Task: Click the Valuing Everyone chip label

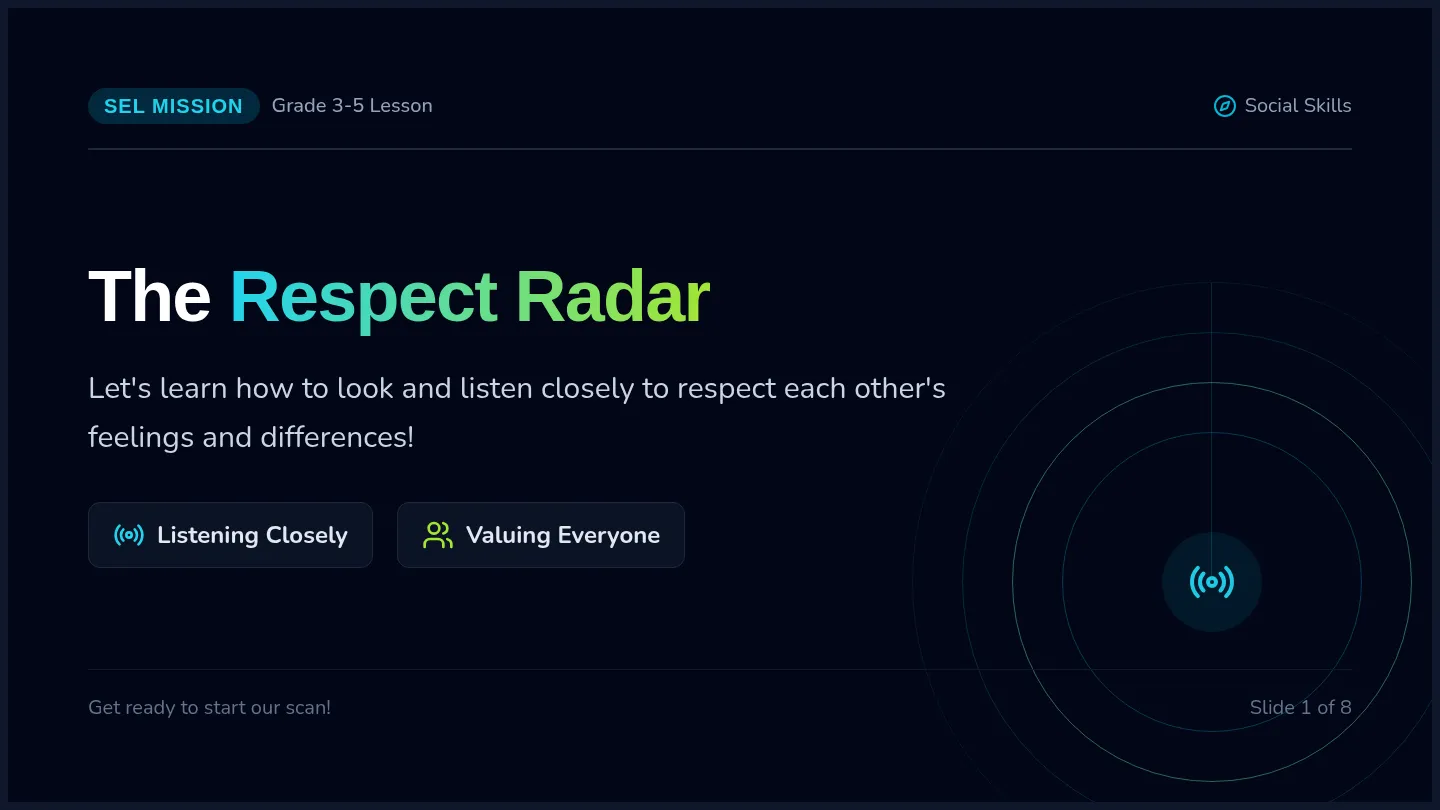Action: pos(563,535)
